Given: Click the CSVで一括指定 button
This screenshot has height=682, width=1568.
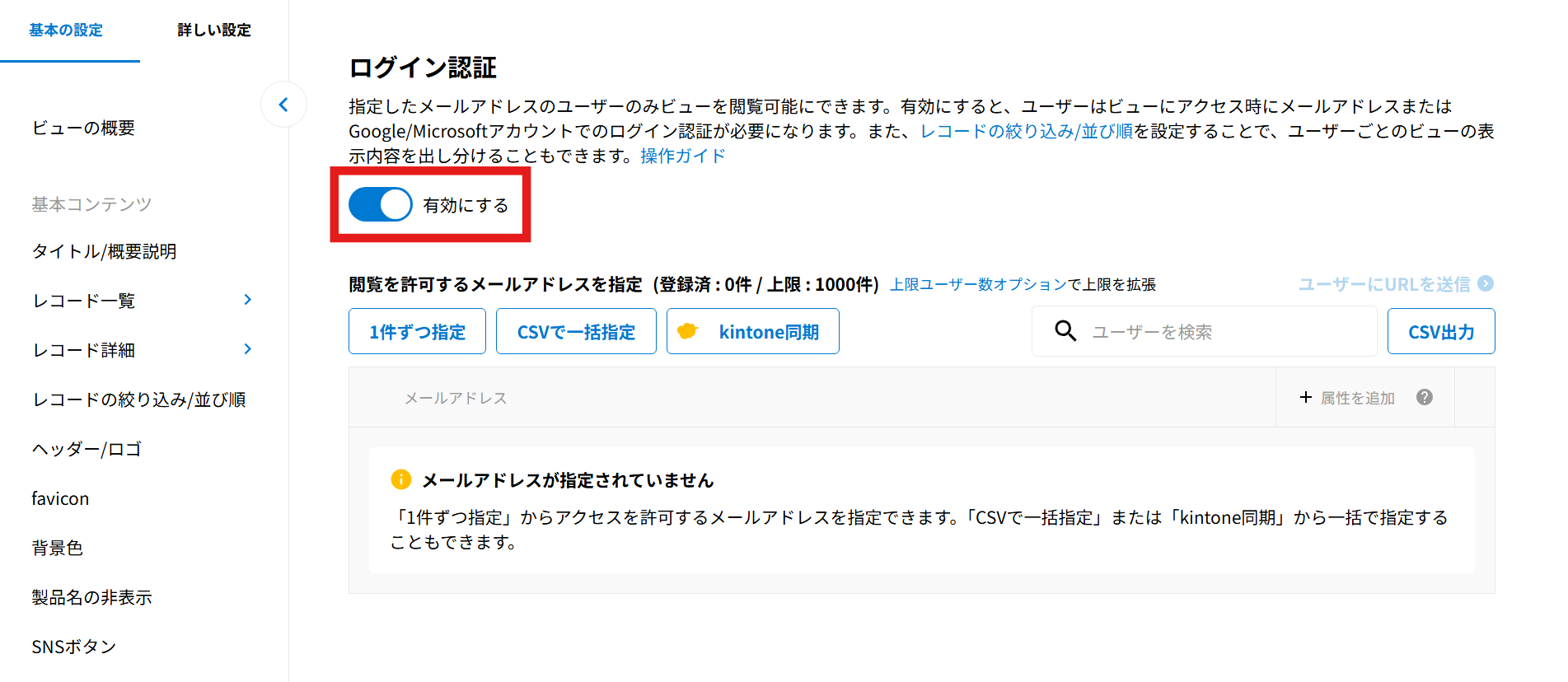Looking at the screenshot, I should coord(576,331).
